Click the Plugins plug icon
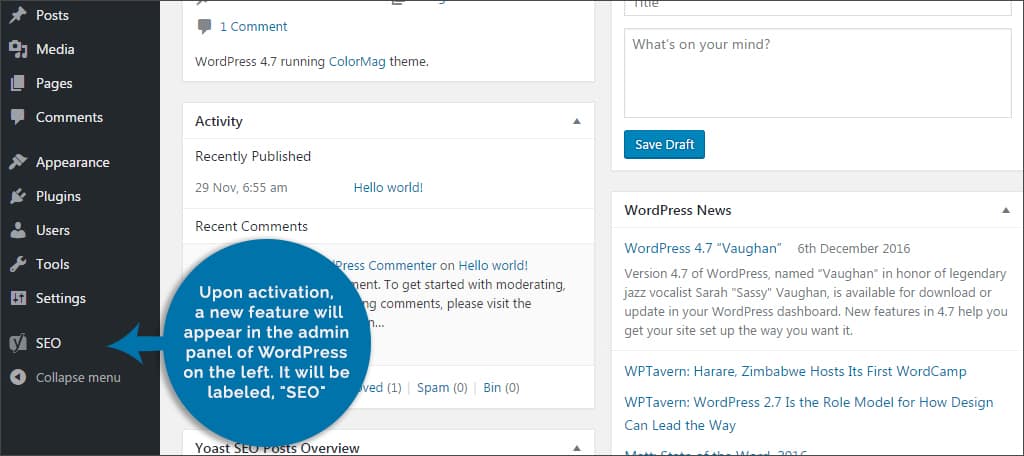This screenshot has height=456, width=1024. point(18,196)
